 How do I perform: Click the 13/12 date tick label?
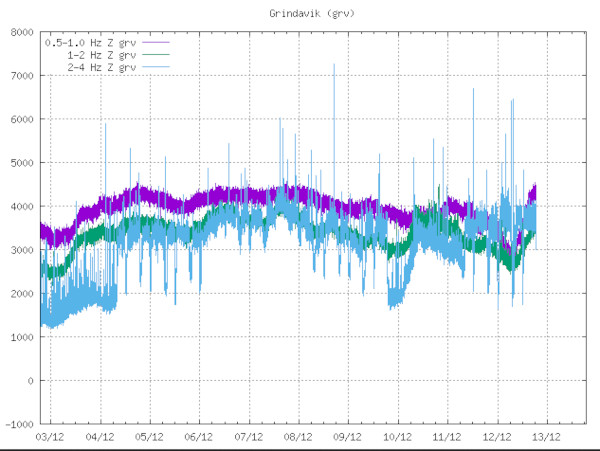click(545, 437)
